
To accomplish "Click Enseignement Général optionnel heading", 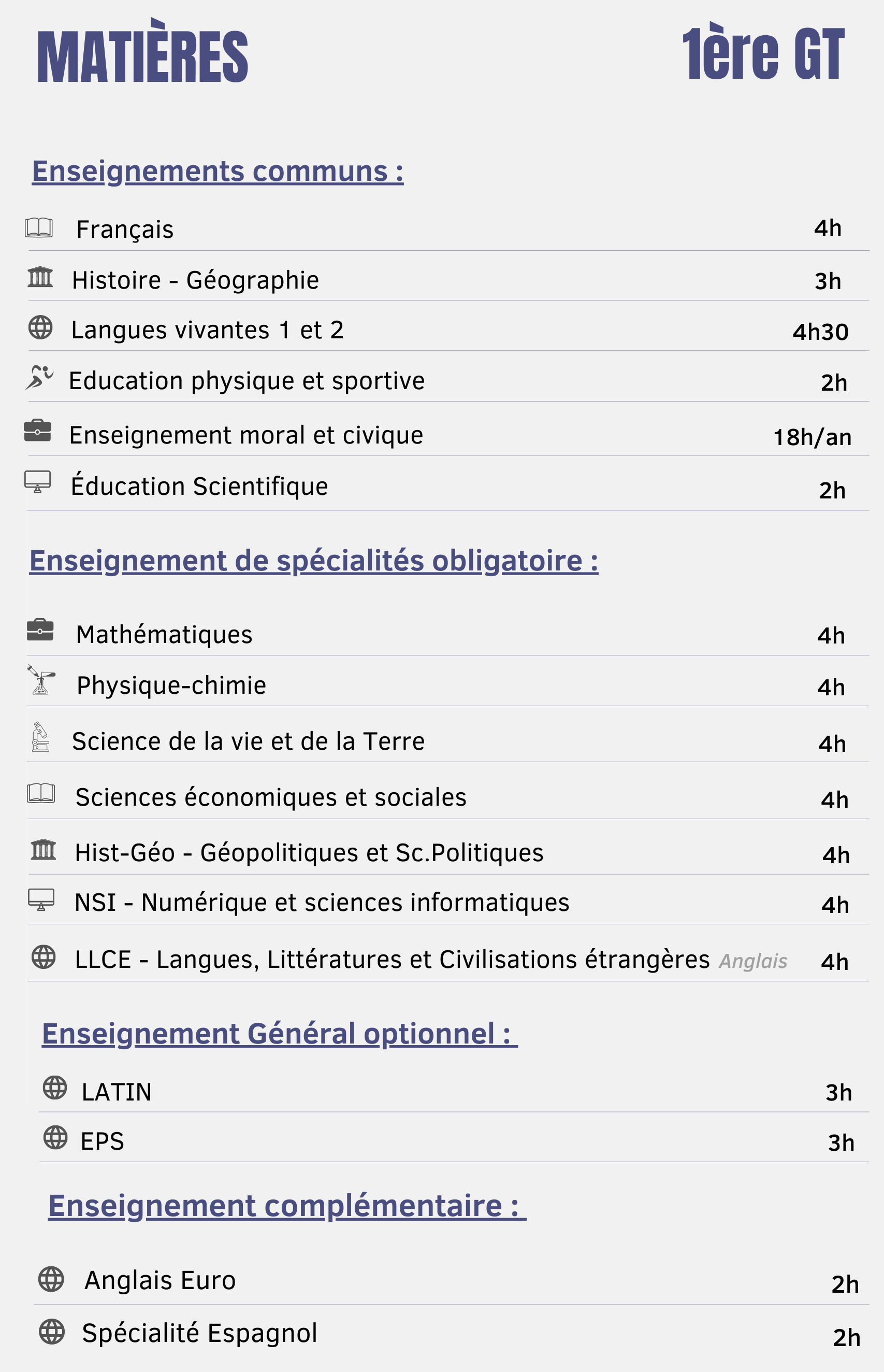I will click(x=280, y=1034).
